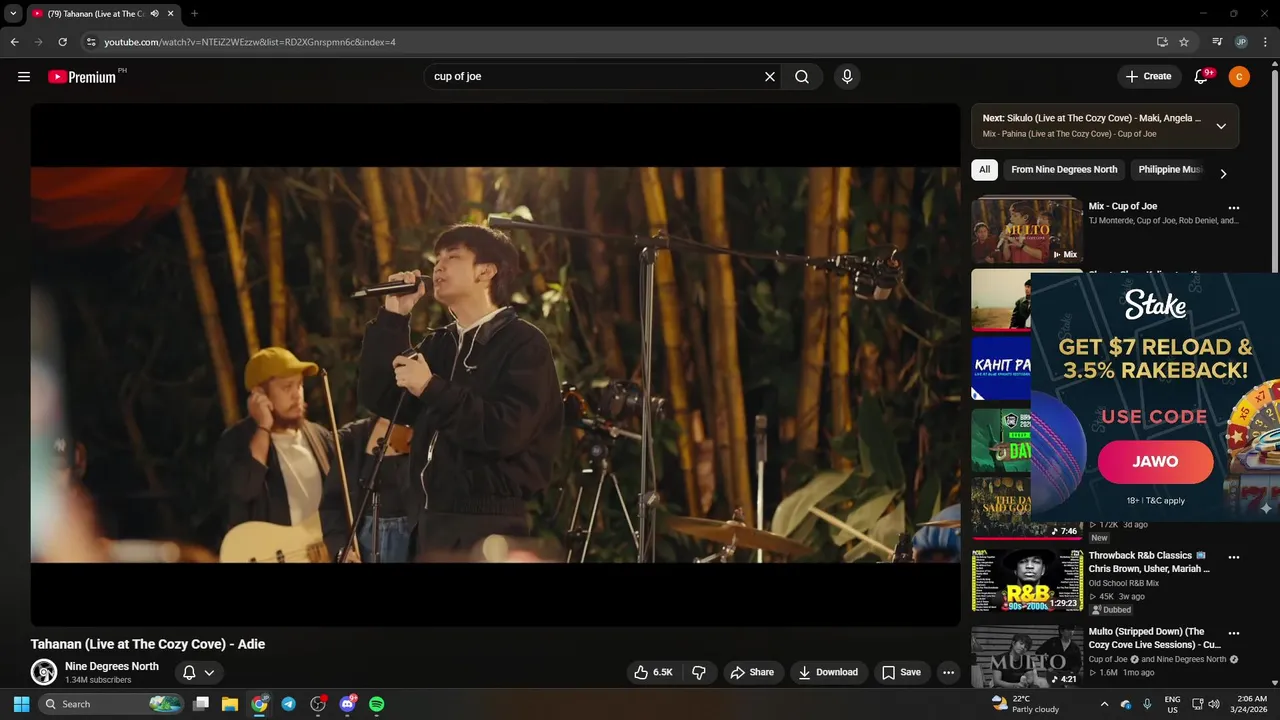Save video to playlist

(901, 672)
